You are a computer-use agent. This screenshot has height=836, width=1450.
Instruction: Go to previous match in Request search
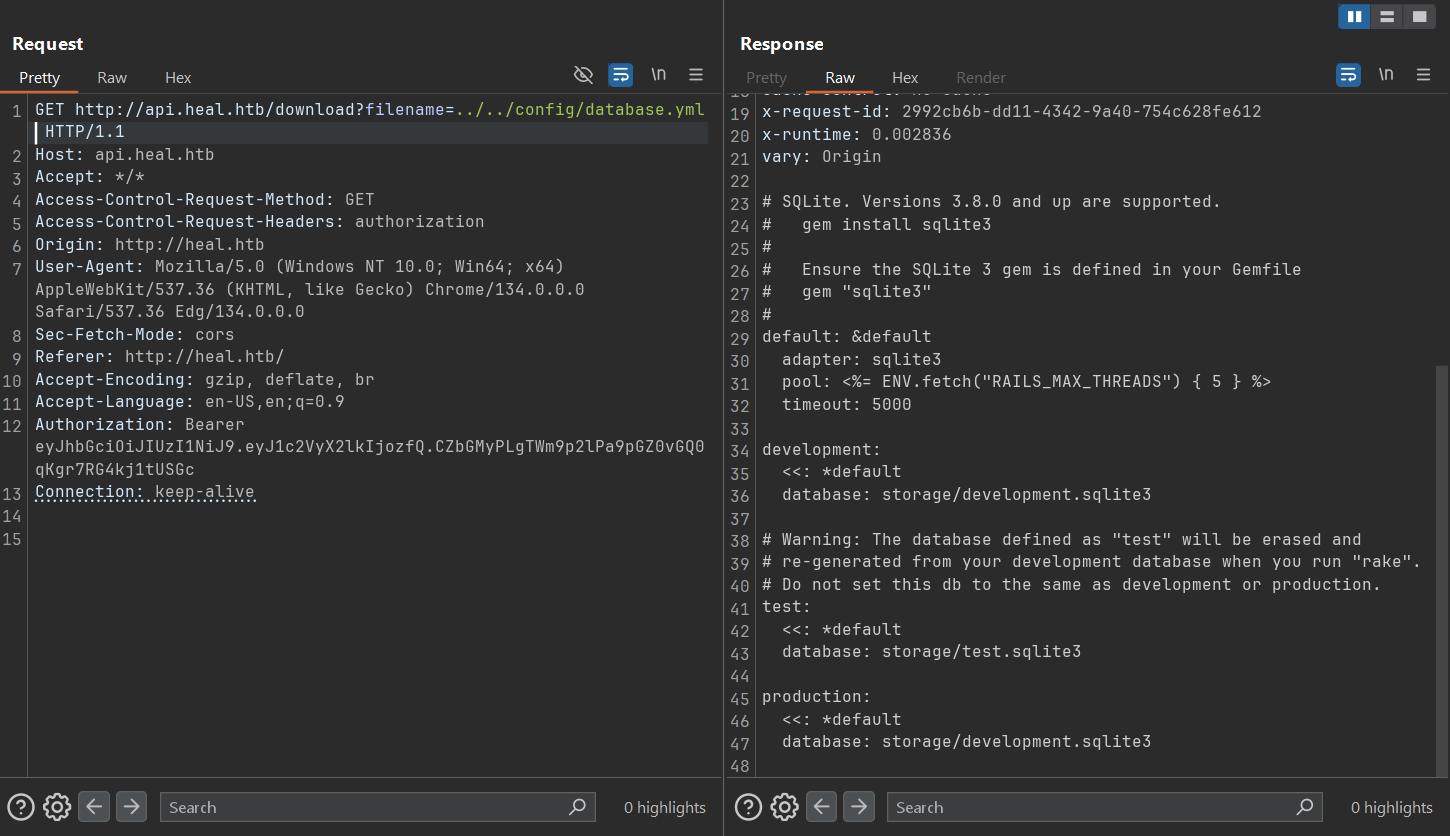(94, 806)
